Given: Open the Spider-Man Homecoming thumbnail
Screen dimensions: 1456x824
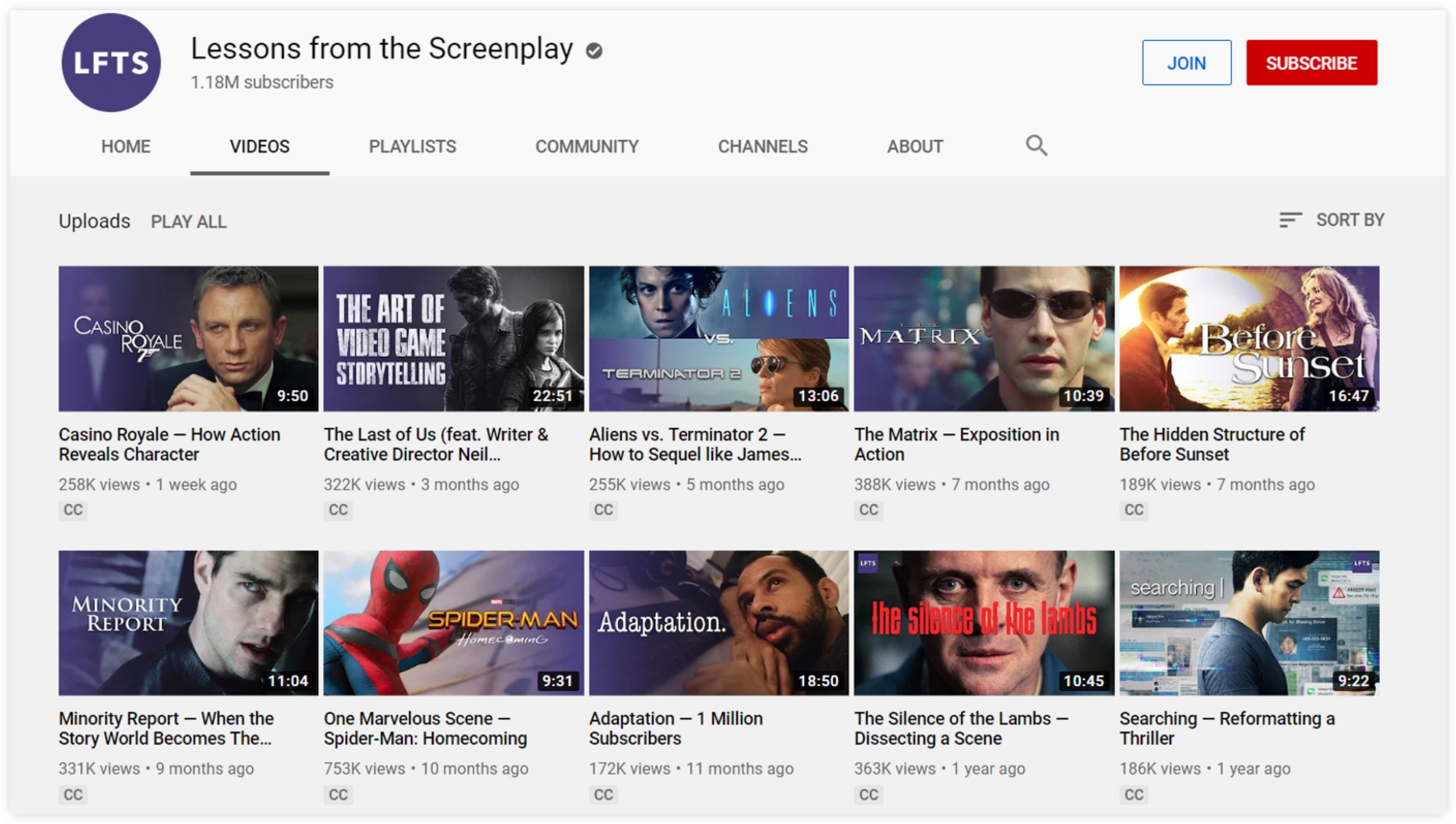Looking at the screenshot, I should (x=453, y=623).
